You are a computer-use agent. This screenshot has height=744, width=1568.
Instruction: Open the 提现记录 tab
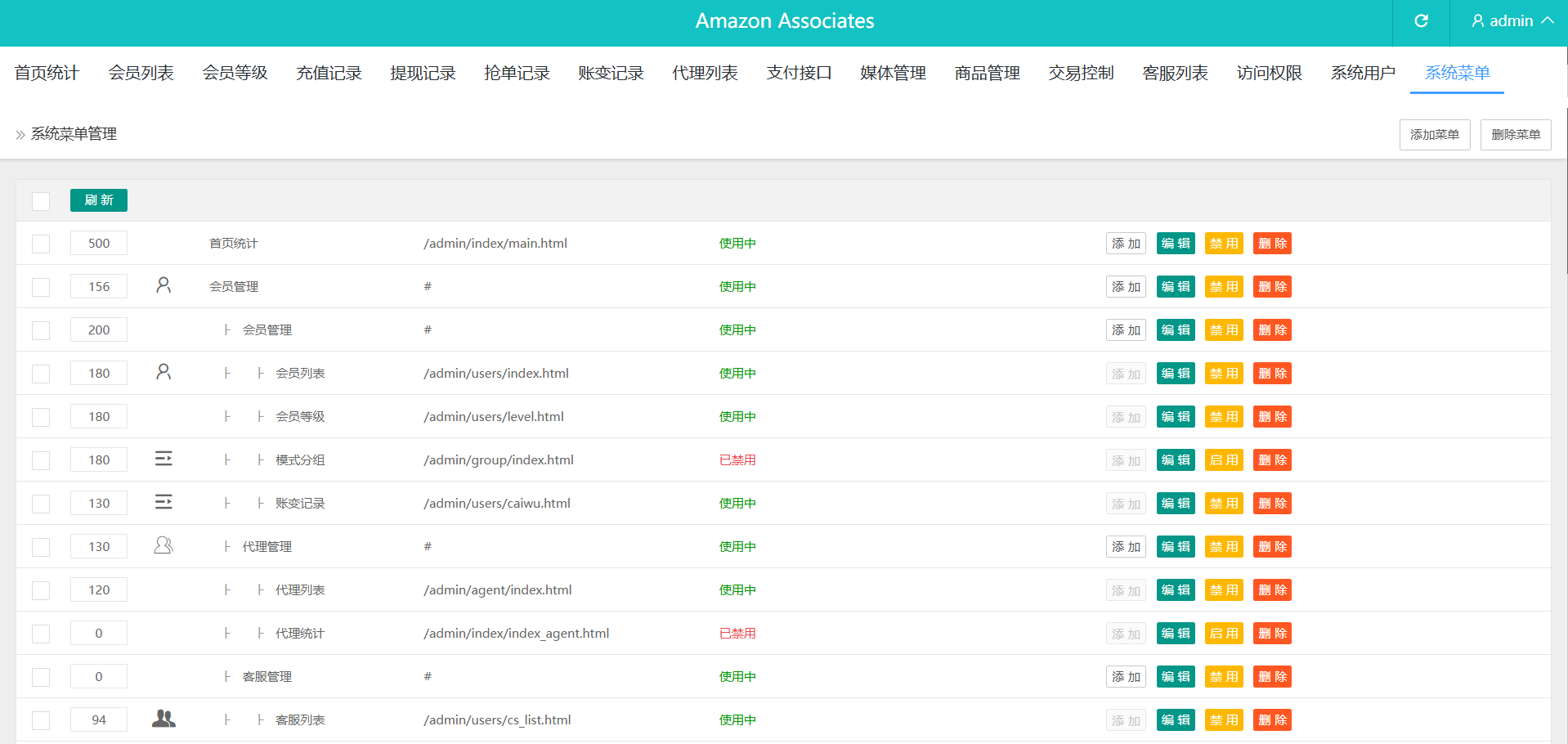coord(423,73)
